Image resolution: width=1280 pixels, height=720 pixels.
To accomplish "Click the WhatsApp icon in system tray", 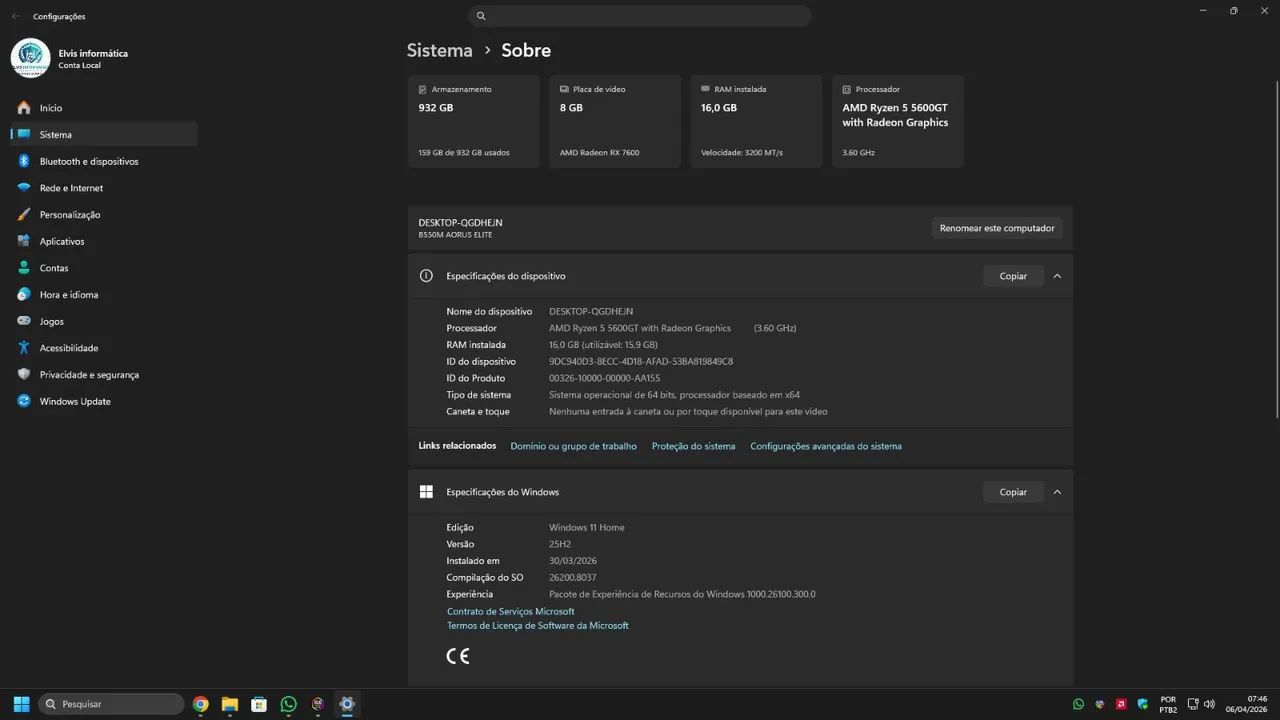I will (x=1078, y=704).
